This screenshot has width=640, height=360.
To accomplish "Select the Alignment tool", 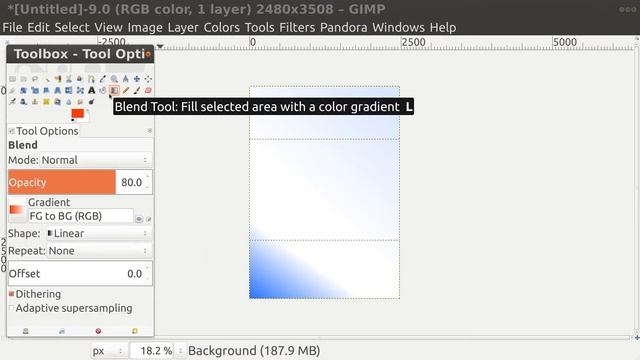I will (x=148, y=79).
